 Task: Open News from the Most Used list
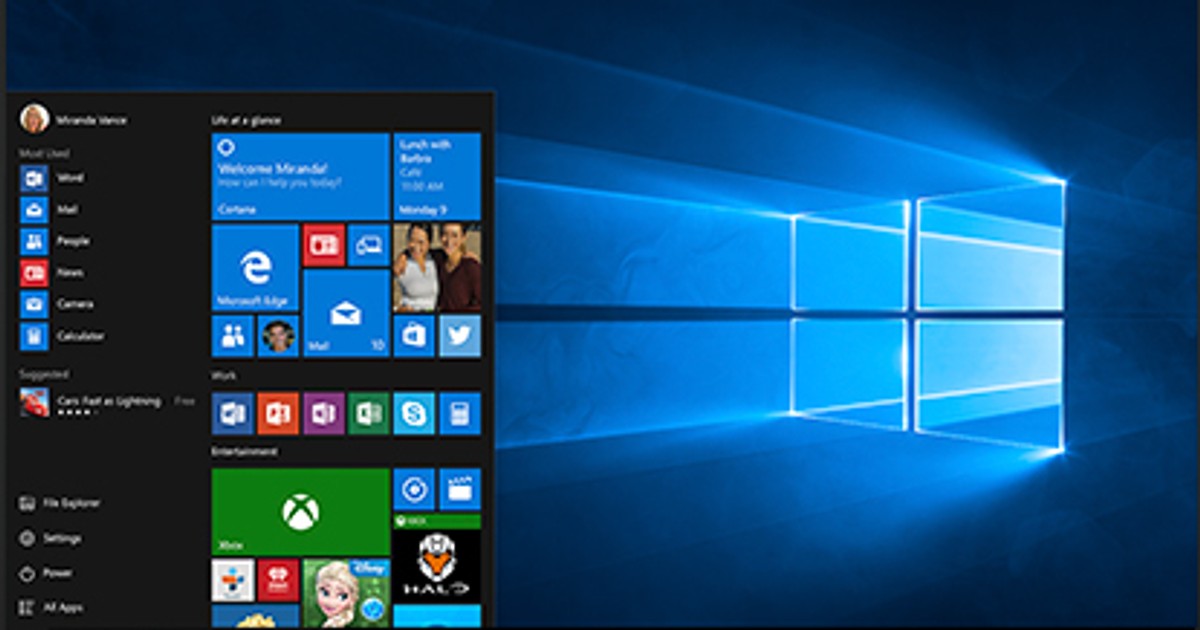(52, 272)
